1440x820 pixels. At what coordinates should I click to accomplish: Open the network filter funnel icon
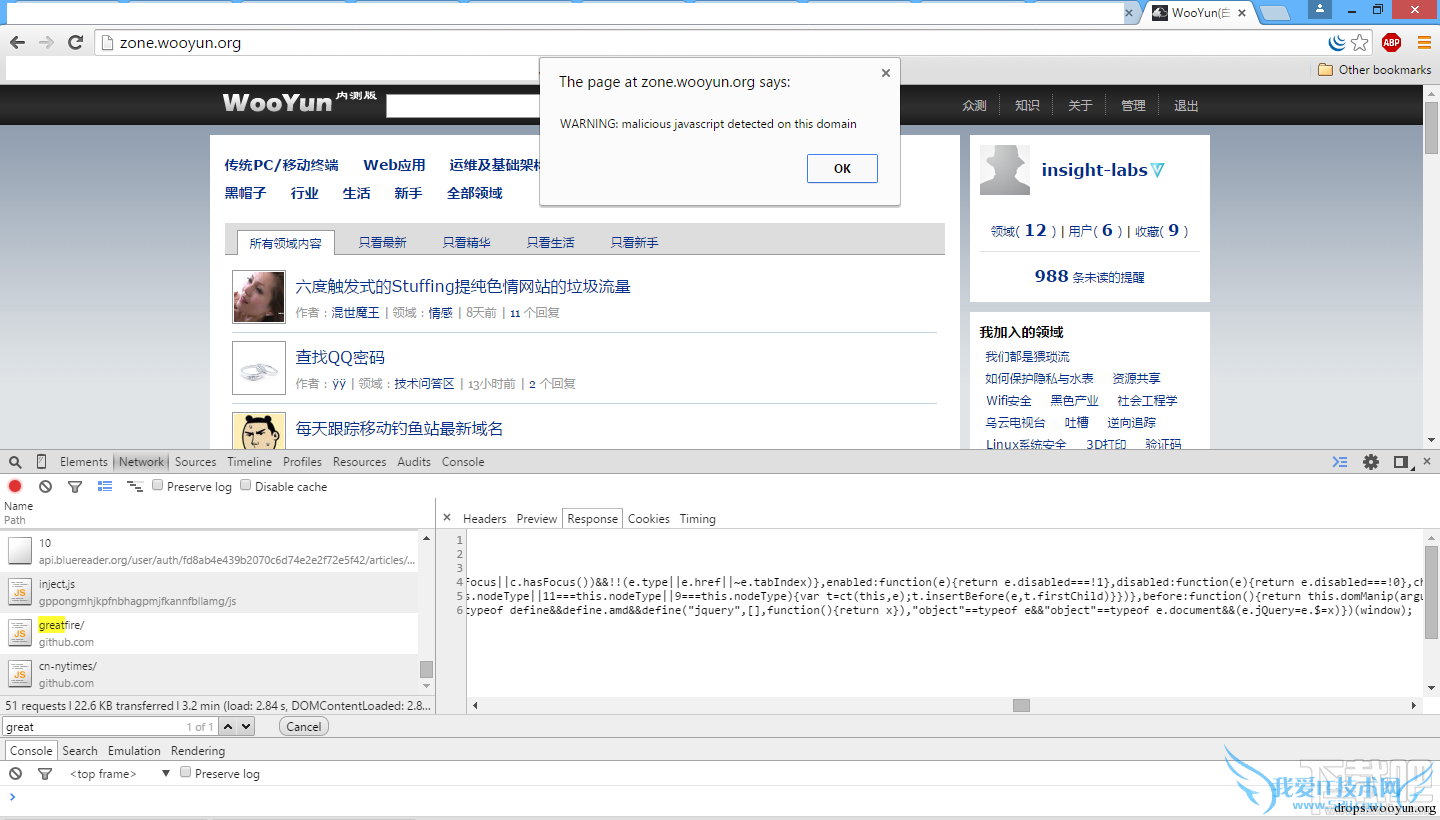click(x=74, y=487)
